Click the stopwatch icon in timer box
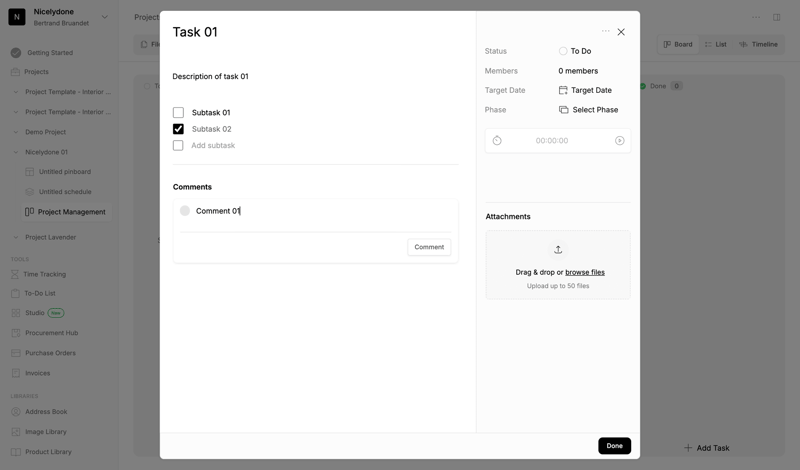This screenshot has width=800, height=470. 497,140
